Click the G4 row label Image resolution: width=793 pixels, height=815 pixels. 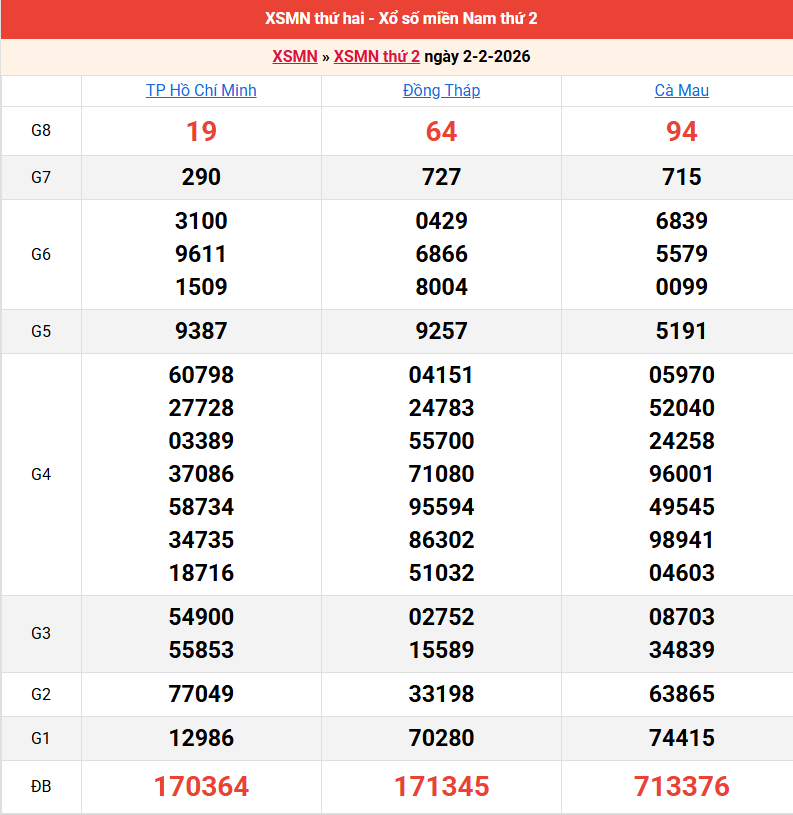41,474
